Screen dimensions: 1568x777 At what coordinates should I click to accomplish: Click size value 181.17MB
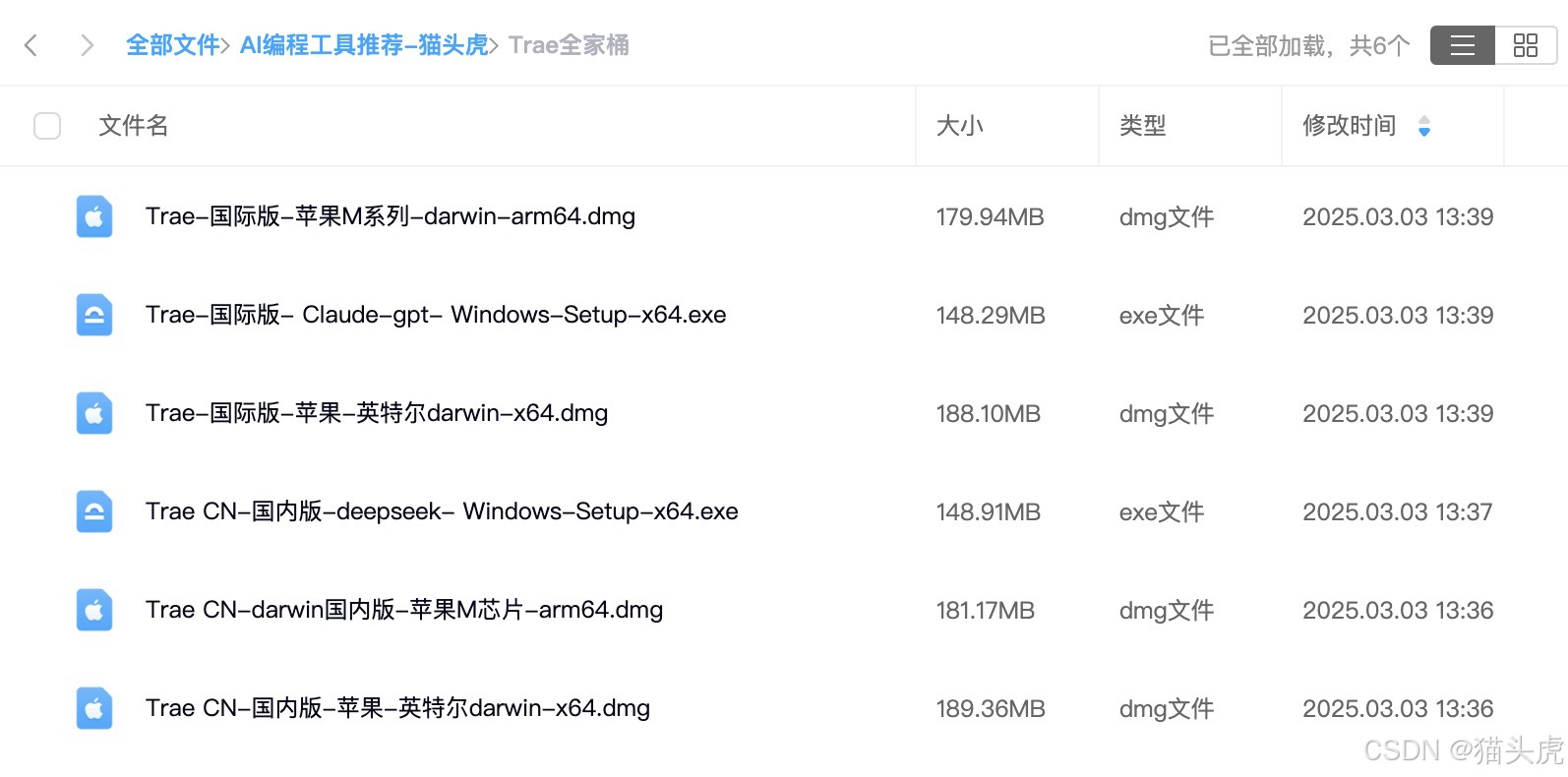986,611
